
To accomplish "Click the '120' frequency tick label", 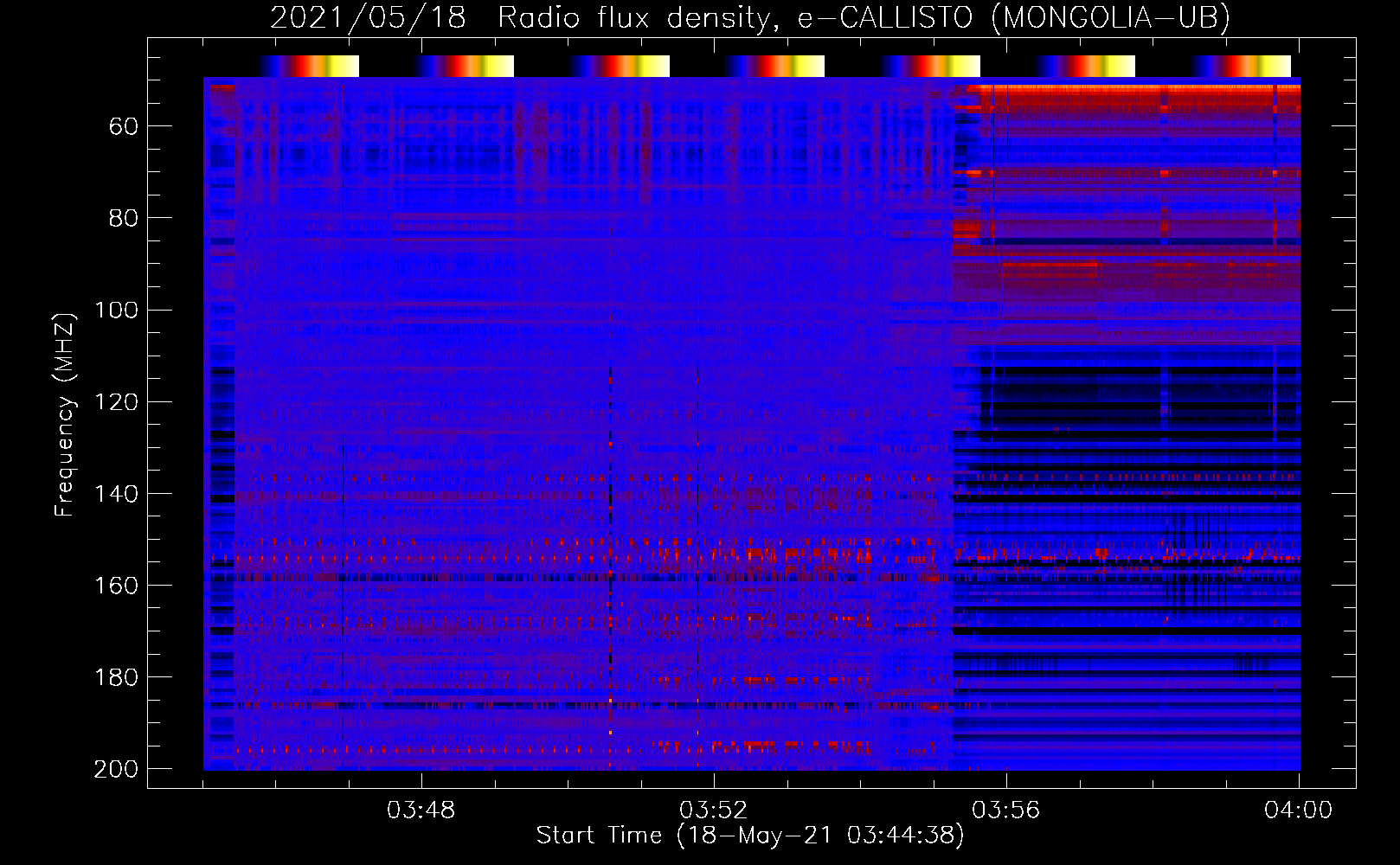I will pos(116,402).
